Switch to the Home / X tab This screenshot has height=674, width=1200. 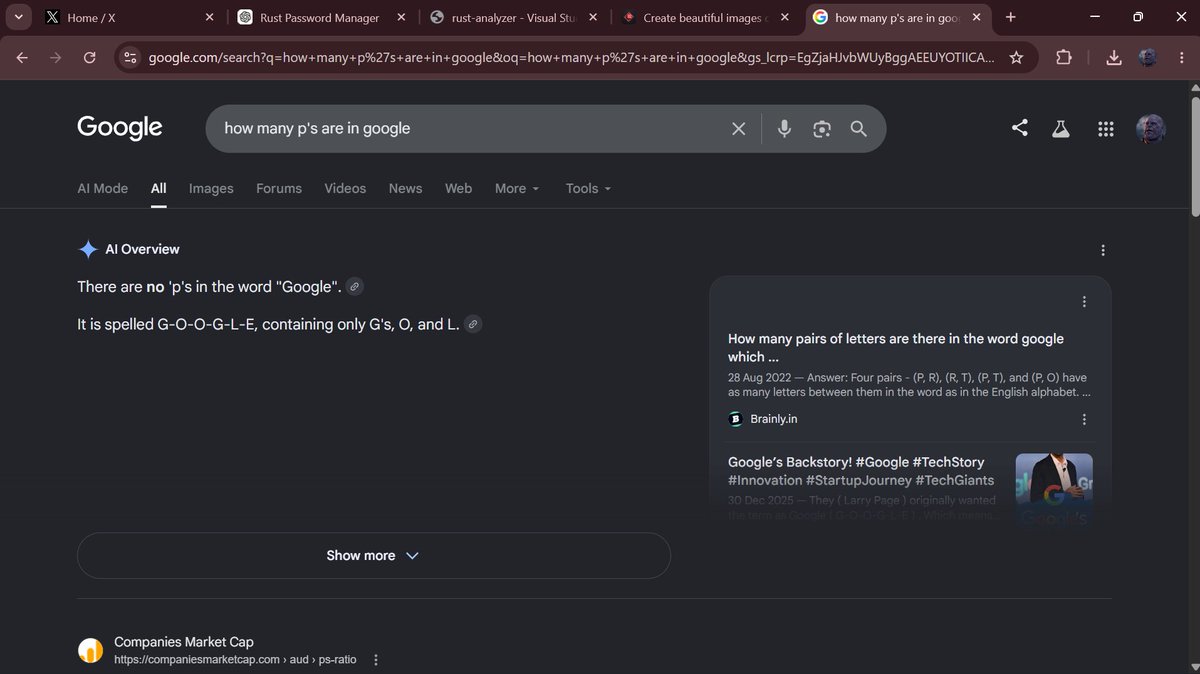pyautogui.click(x=126, y=17)
